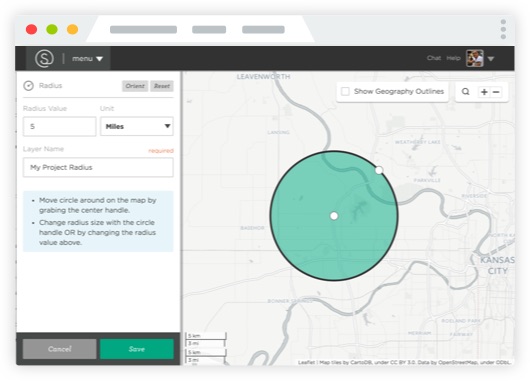Open the Help link
530x381 pixels.
pyautogui.click(x=453, y=58)
